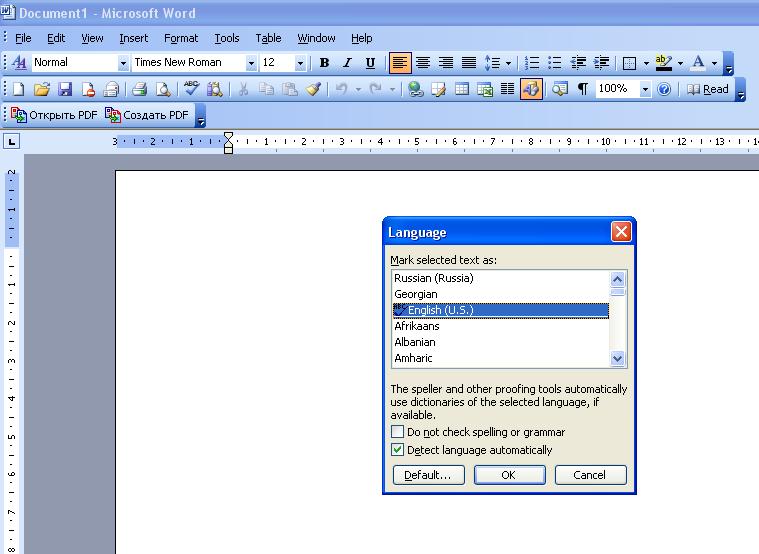Screen dimensions: 759x554
Task: Open the font size dropdown
Action: 300,63
